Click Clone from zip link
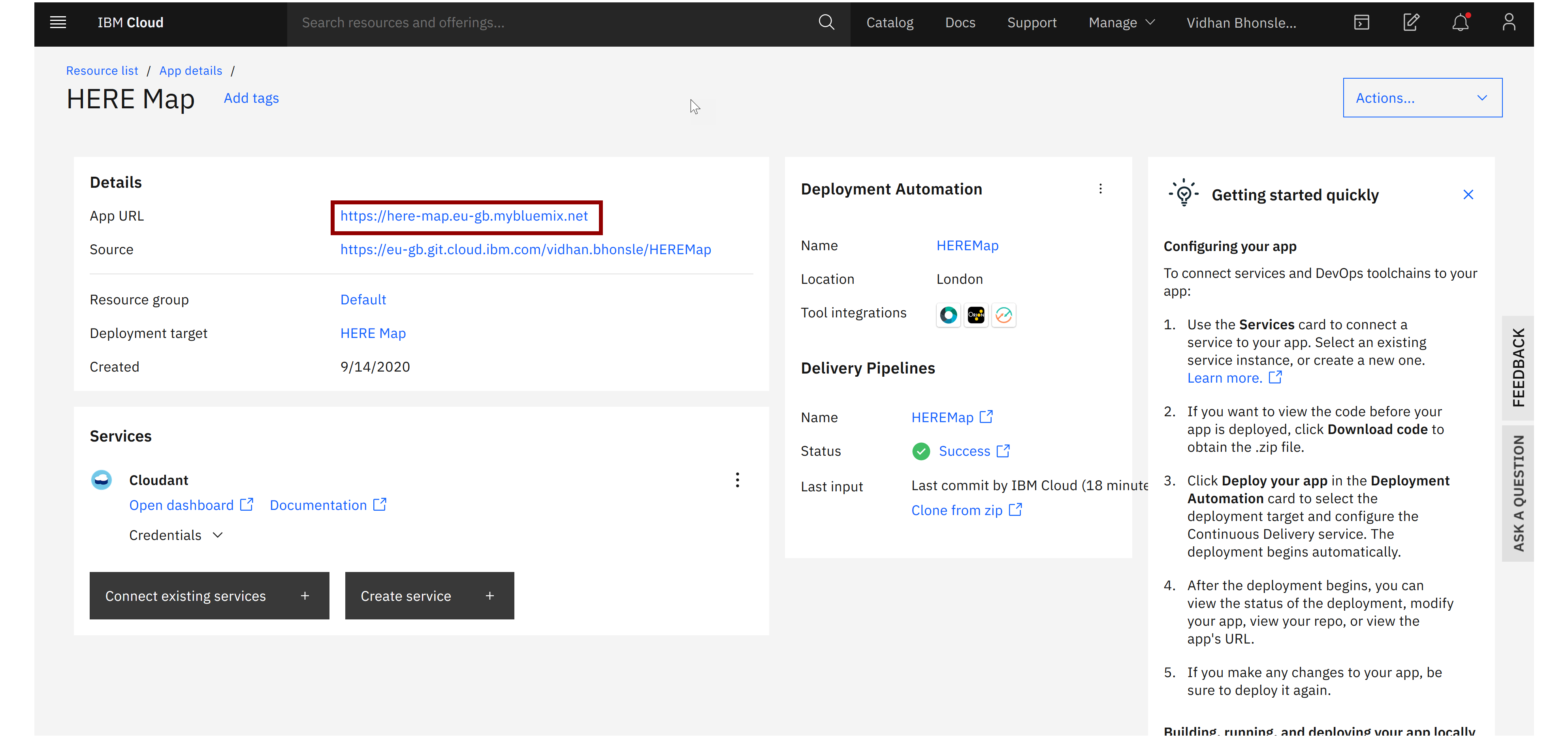The height and width of the screenshot is (738, 1568). tap(957, 510)
